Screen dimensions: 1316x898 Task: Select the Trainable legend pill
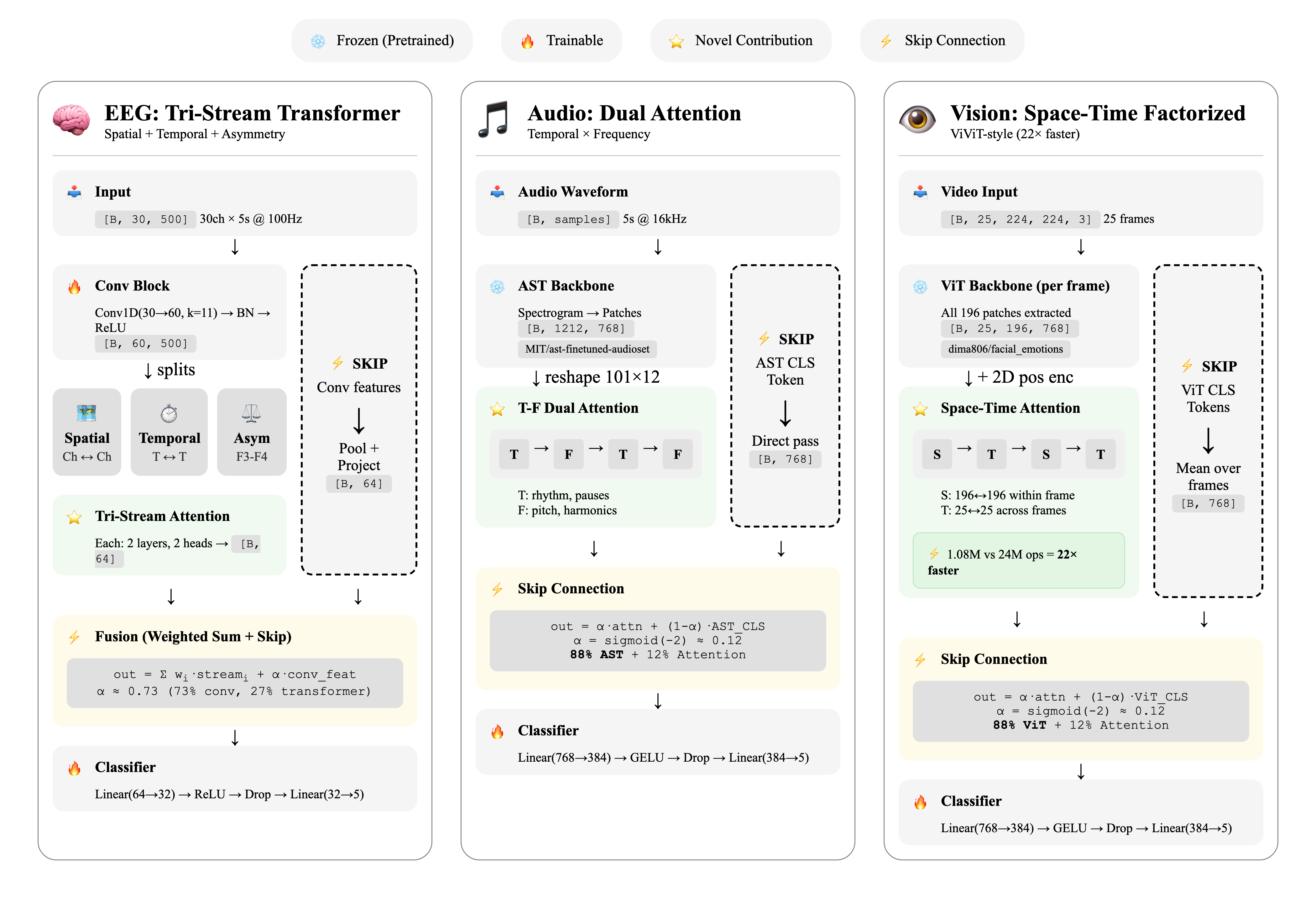[561, 41]
